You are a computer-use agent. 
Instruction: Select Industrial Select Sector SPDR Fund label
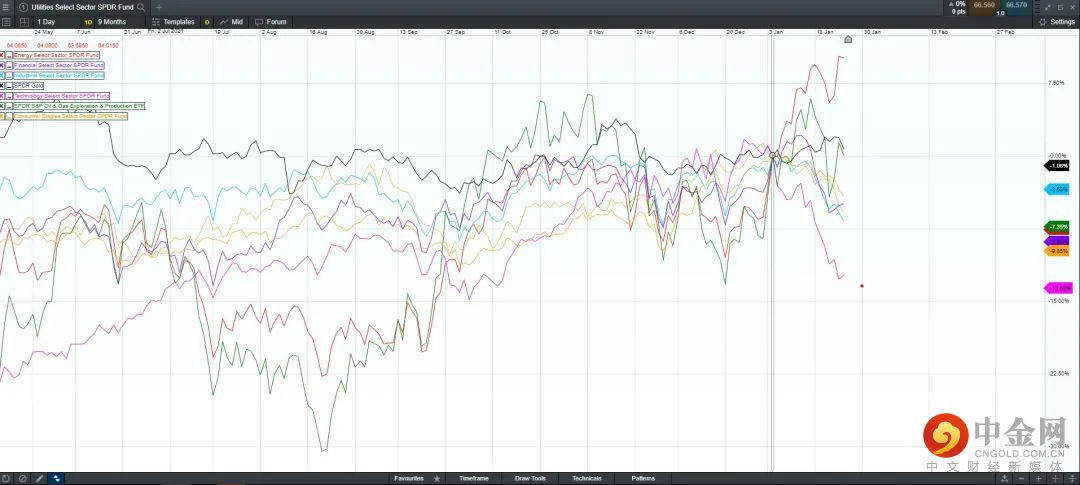tap(59, 75)
